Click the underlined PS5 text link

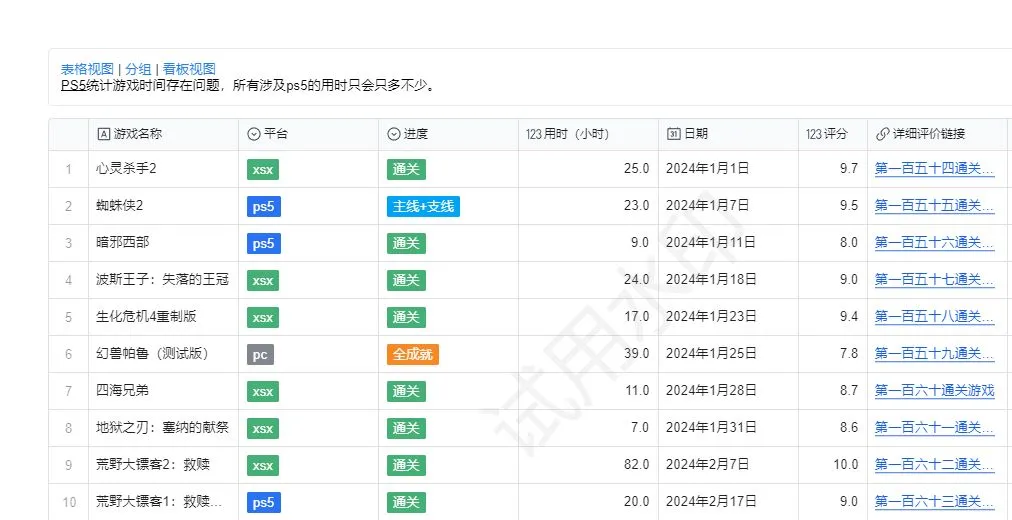click(73, 85)
